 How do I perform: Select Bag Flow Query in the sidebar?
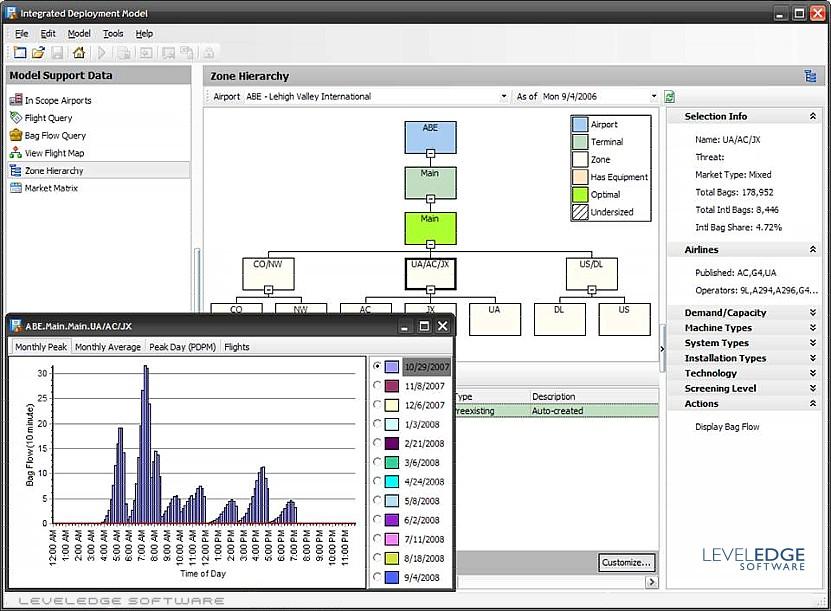55,136
